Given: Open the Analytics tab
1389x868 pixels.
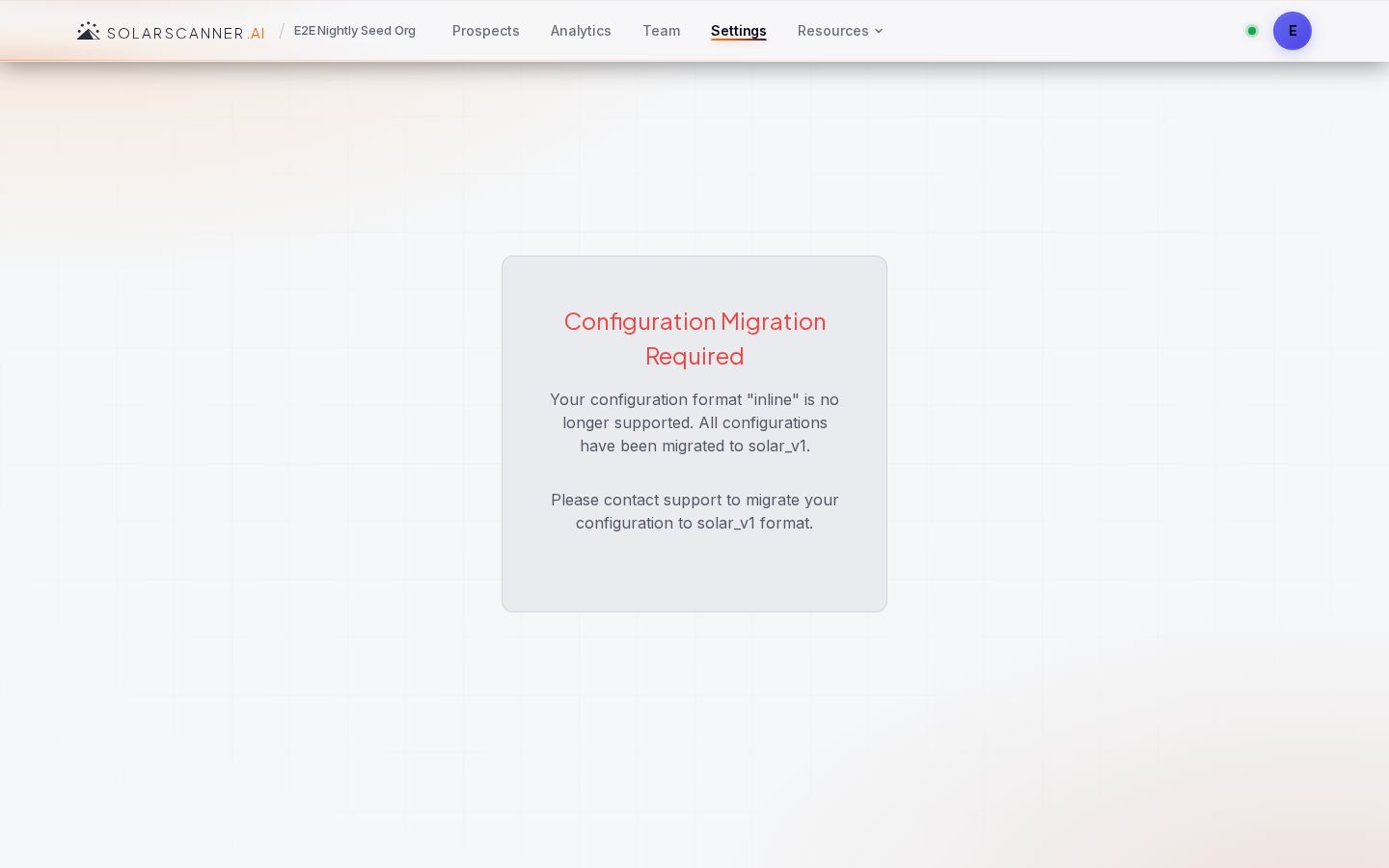Looking at the screenshot, I should 581,31.
